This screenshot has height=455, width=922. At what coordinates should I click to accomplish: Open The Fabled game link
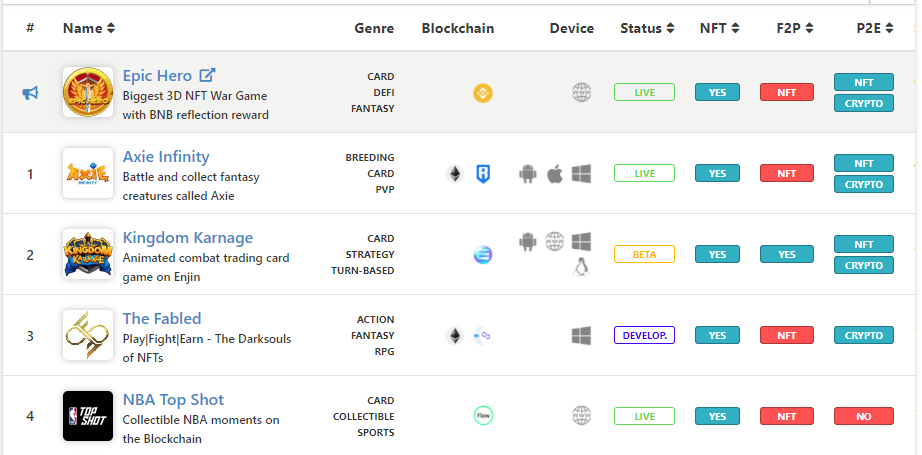[162, 319]
